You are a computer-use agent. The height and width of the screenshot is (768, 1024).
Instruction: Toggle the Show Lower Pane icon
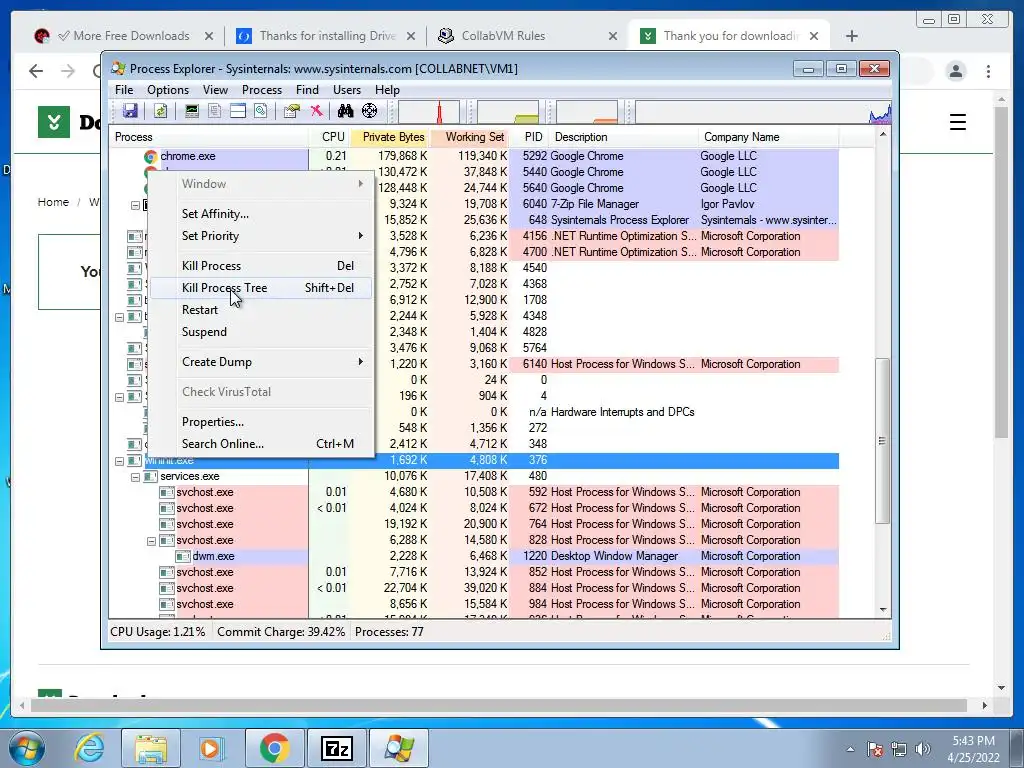pyautogui.click(x=238, y=111)
